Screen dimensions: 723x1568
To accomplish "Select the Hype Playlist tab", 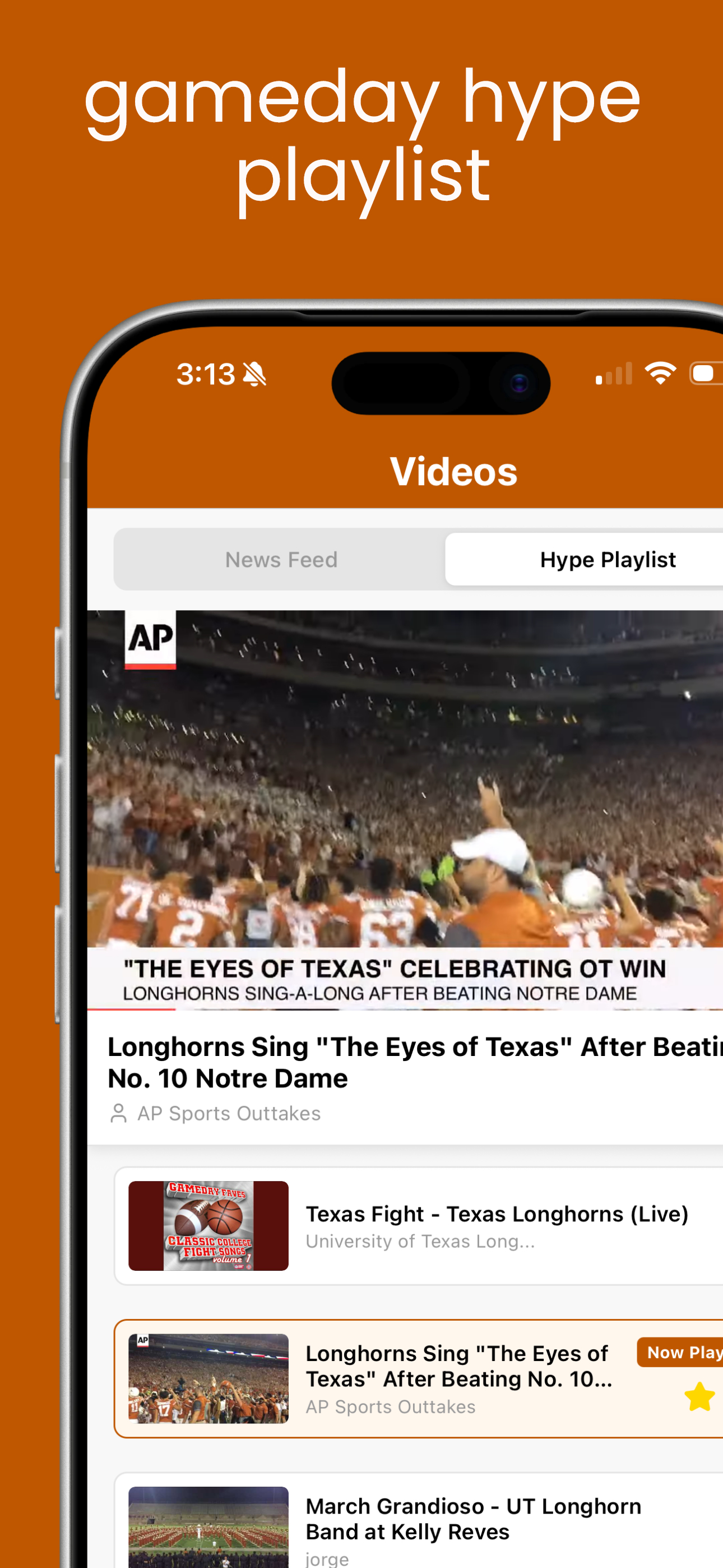I will 584,559.
